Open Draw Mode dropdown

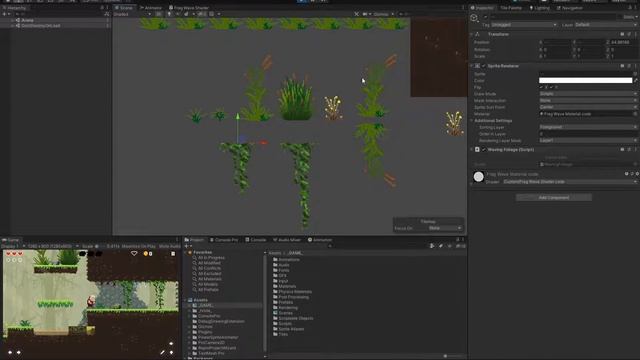click(588, 94)
